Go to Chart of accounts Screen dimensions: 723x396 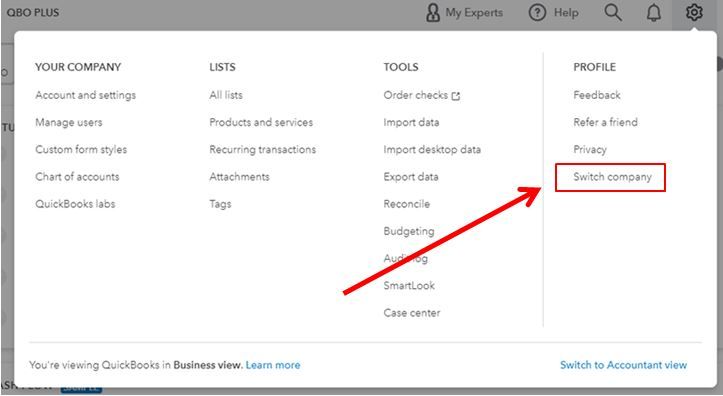[x=77, y=177]
